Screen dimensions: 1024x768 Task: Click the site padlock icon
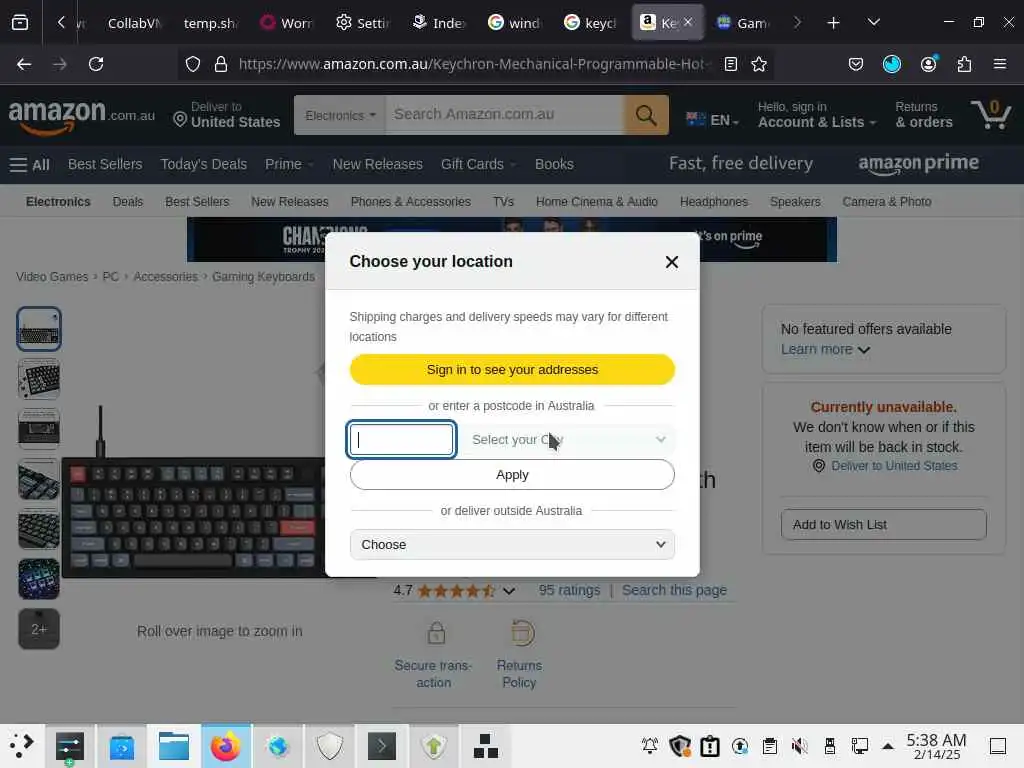pos(221,64)
